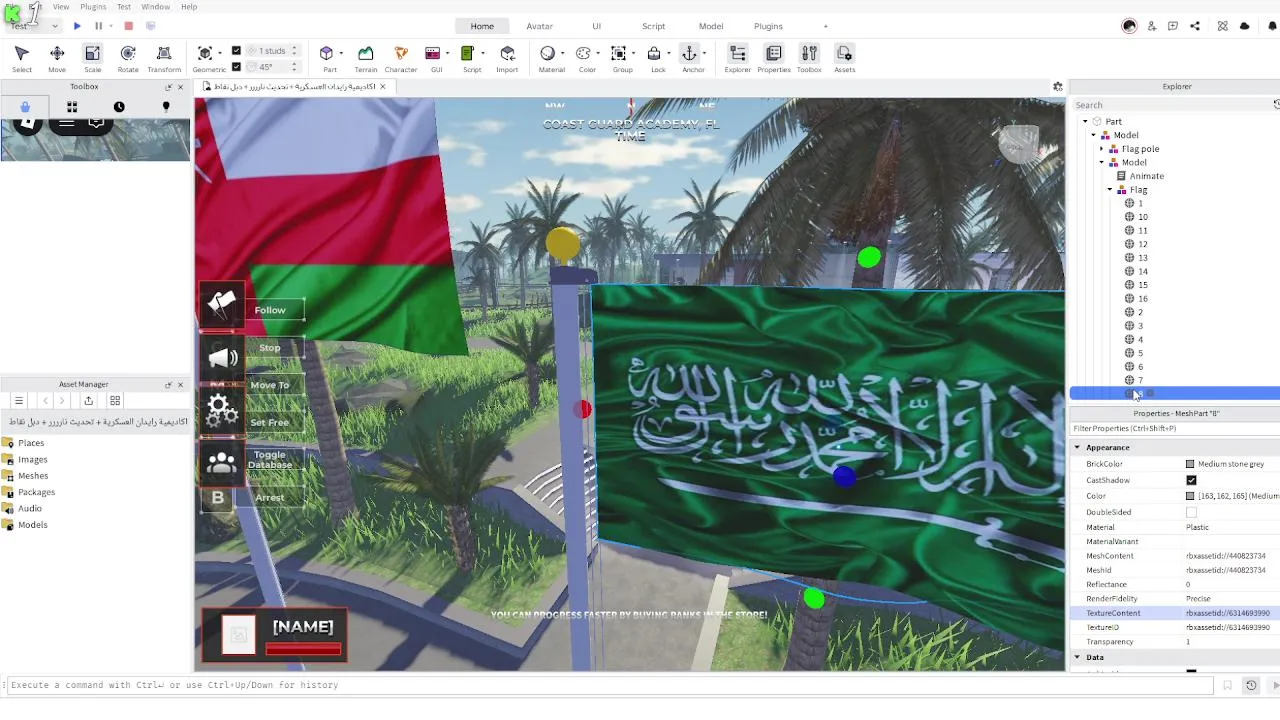Screen dimensions: 1280x720
Task: Open viewport settings gear icon
Action: point(1058,87)
